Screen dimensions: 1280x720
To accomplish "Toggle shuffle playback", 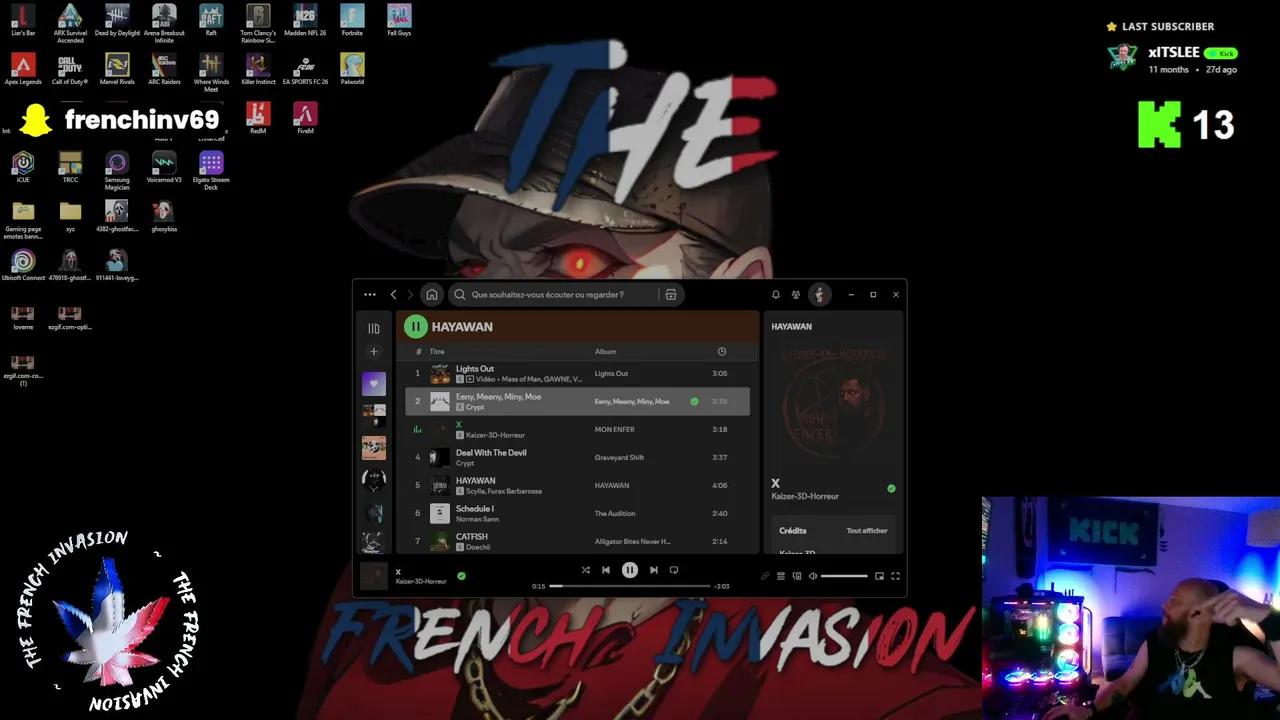I will tap(586, 570).
